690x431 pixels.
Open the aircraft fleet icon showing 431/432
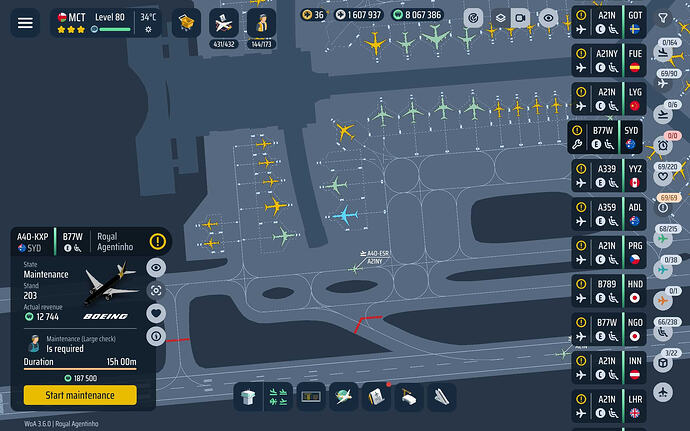click(224, 23)
